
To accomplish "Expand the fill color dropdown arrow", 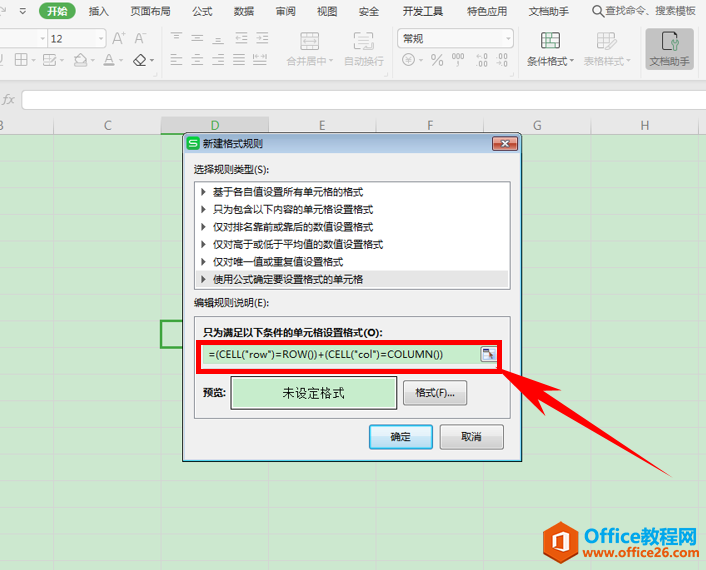I will pyautogui.click(x=92, y=60).
